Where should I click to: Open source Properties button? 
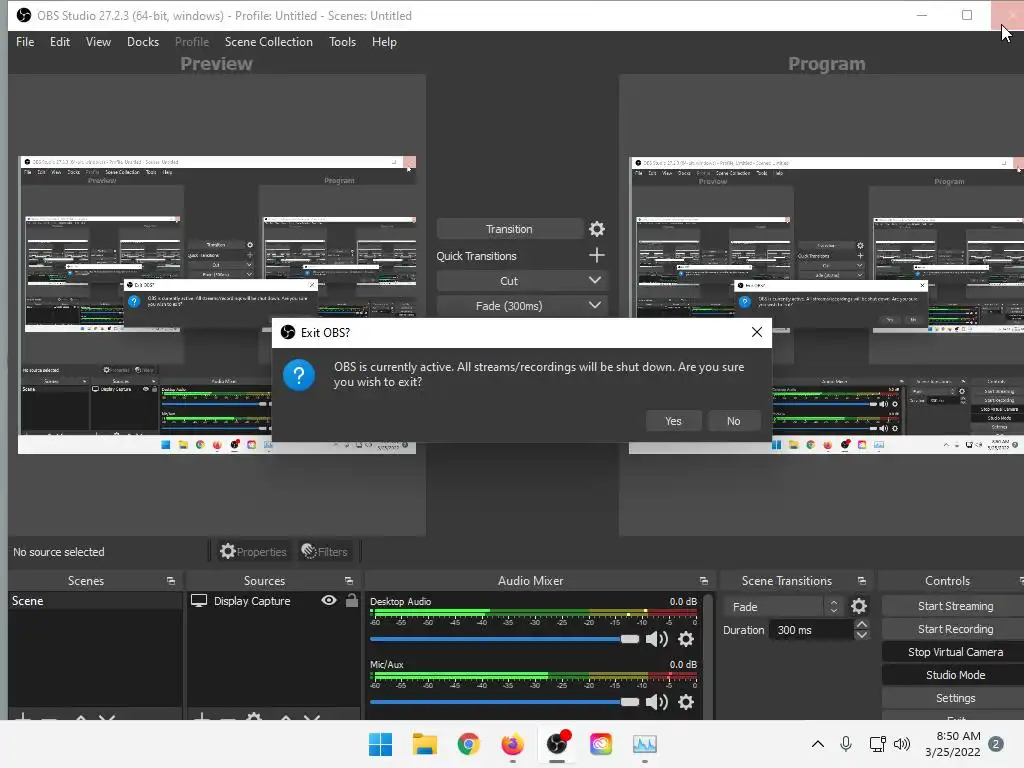click(x=253, y=552)
